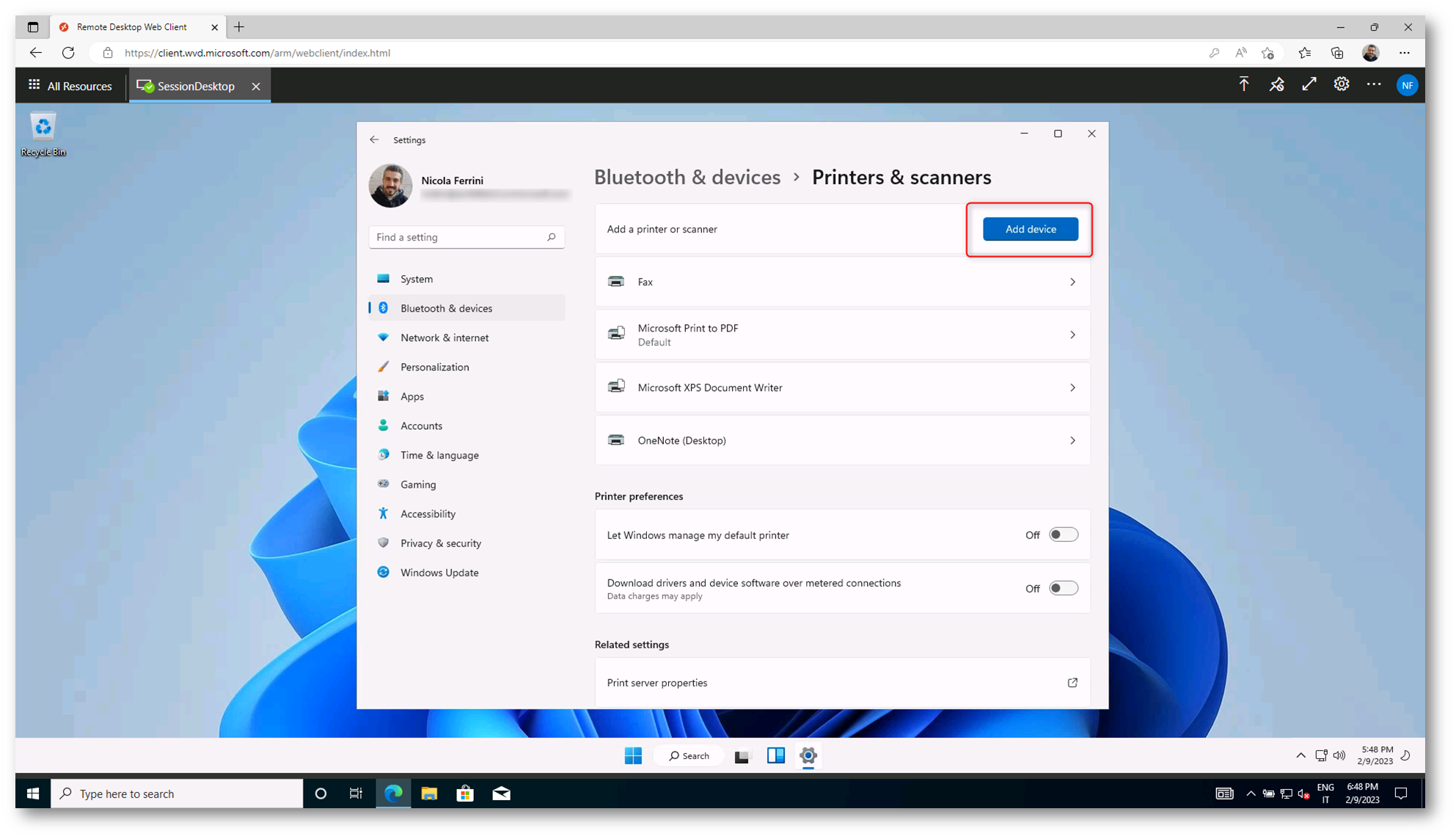
Task: Open the browser Read aloud icon
Action: [x=1240, y=53]
